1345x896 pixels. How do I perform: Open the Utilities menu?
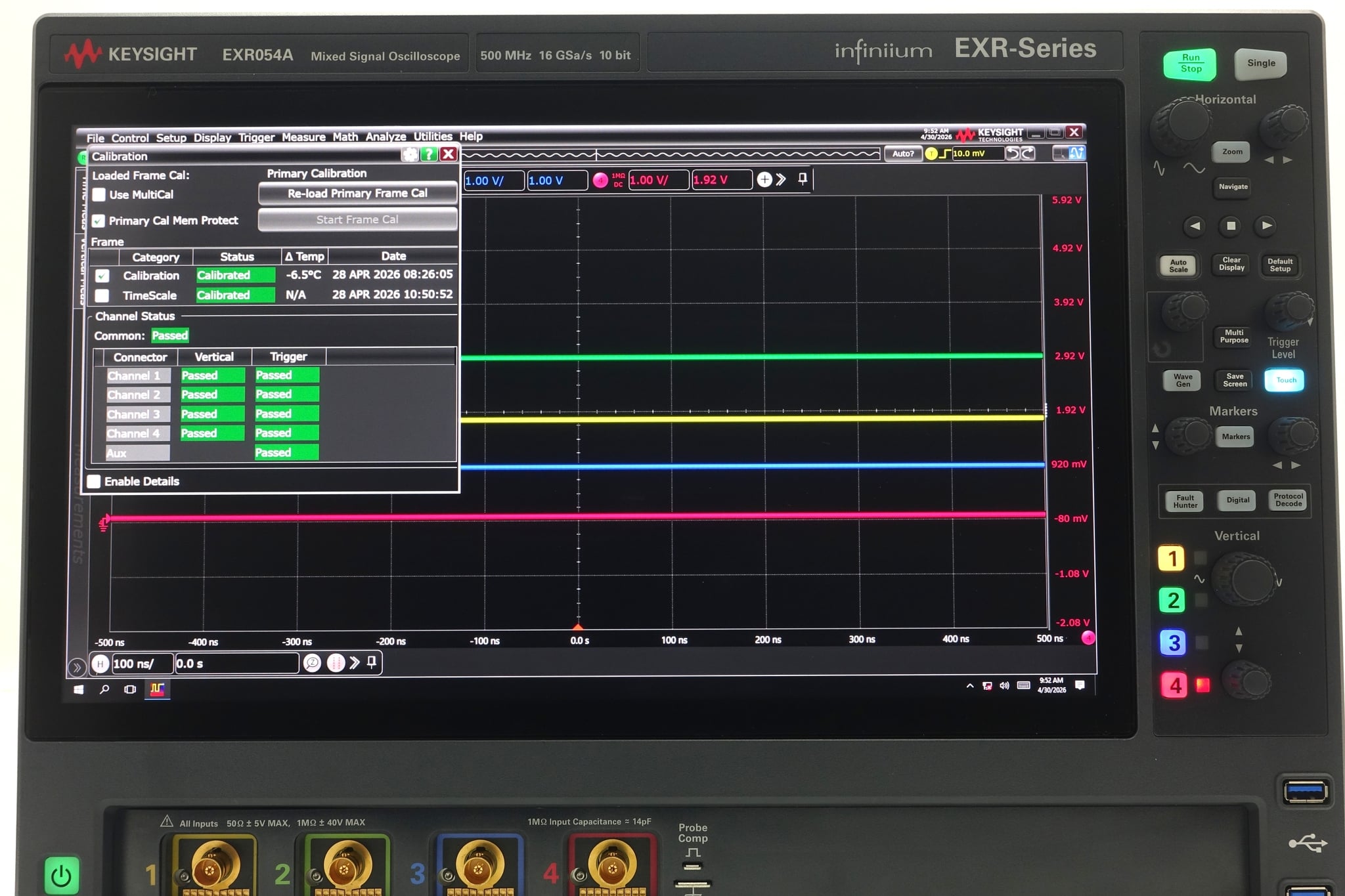[433, 137]
